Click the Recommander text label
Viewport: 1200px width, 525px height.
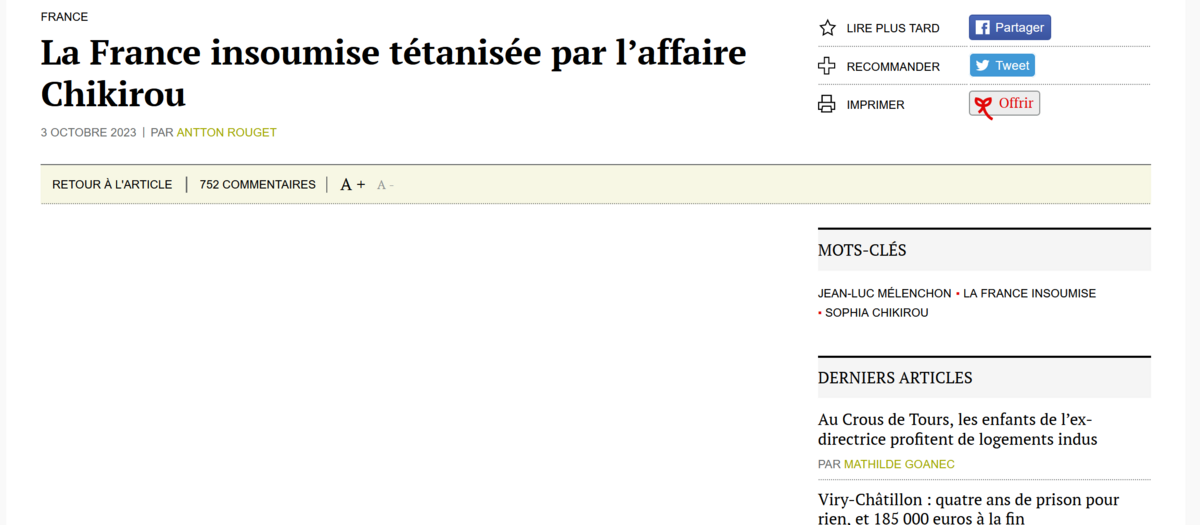(892, 67)
